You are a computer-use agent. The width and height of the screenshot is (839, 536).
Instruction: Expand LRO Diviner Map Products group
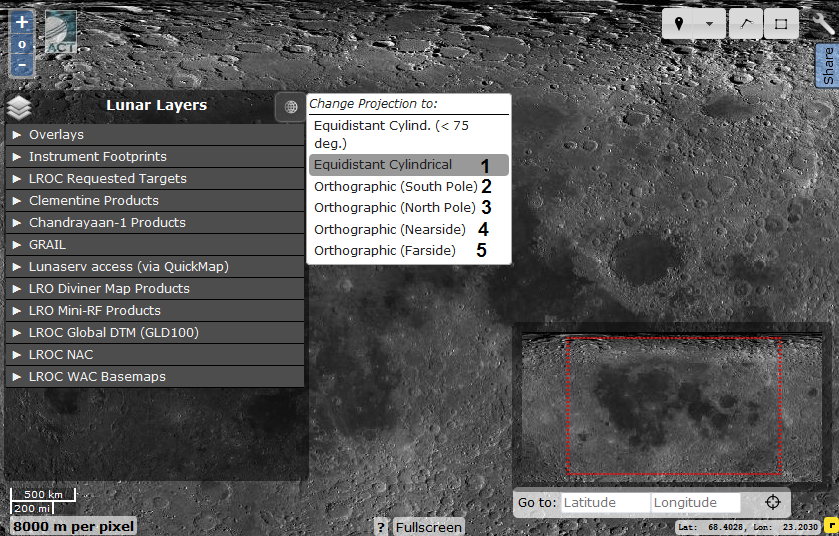point(155,288)
